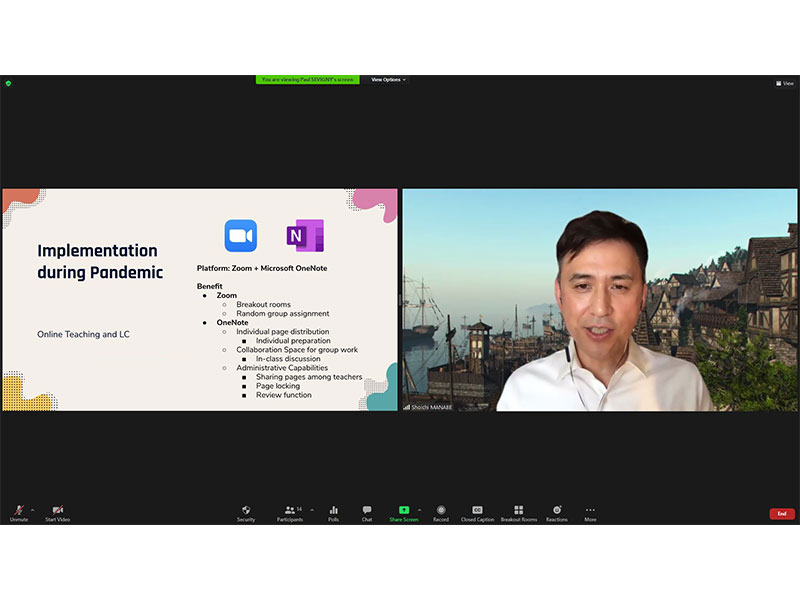800x600 pixels.
Task: Click the shared slide 'Implementation during Pandemic'
Action: [x=200, y=299]
